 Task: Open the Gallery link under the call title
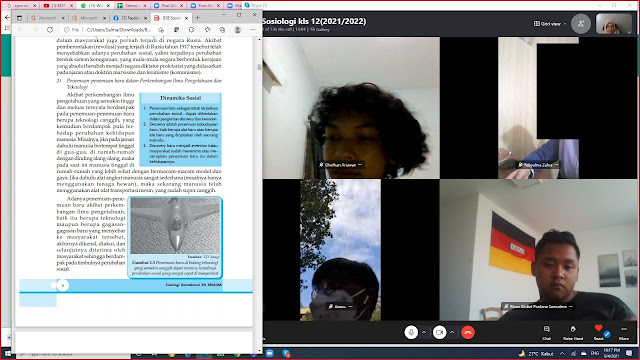click(x=320, y=29)
